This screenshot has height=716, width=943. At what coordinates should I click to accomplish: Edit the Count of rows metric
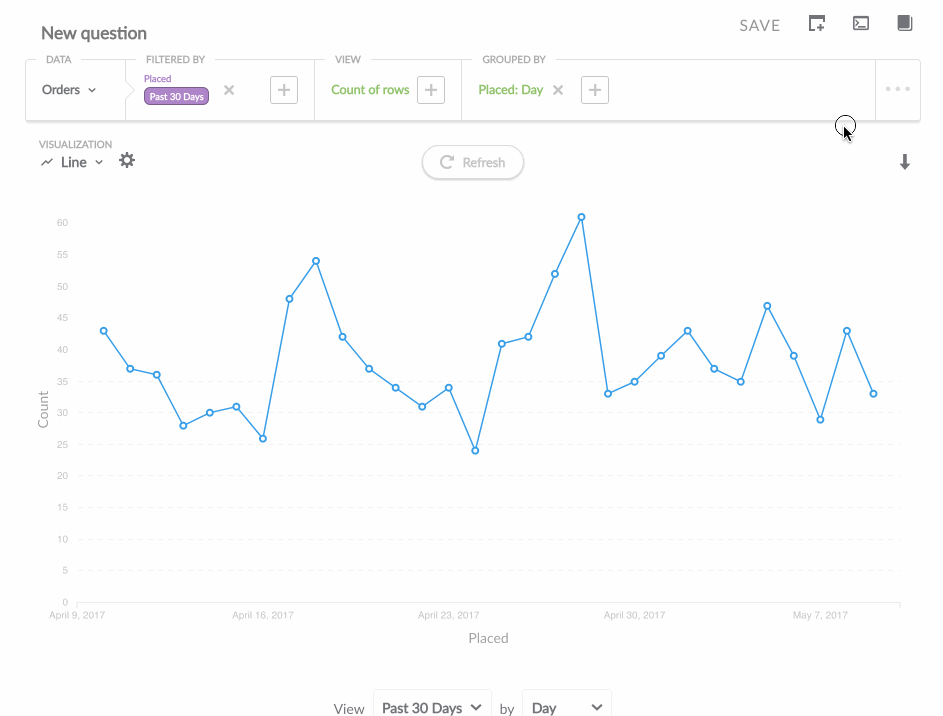[x=370, y=90]
